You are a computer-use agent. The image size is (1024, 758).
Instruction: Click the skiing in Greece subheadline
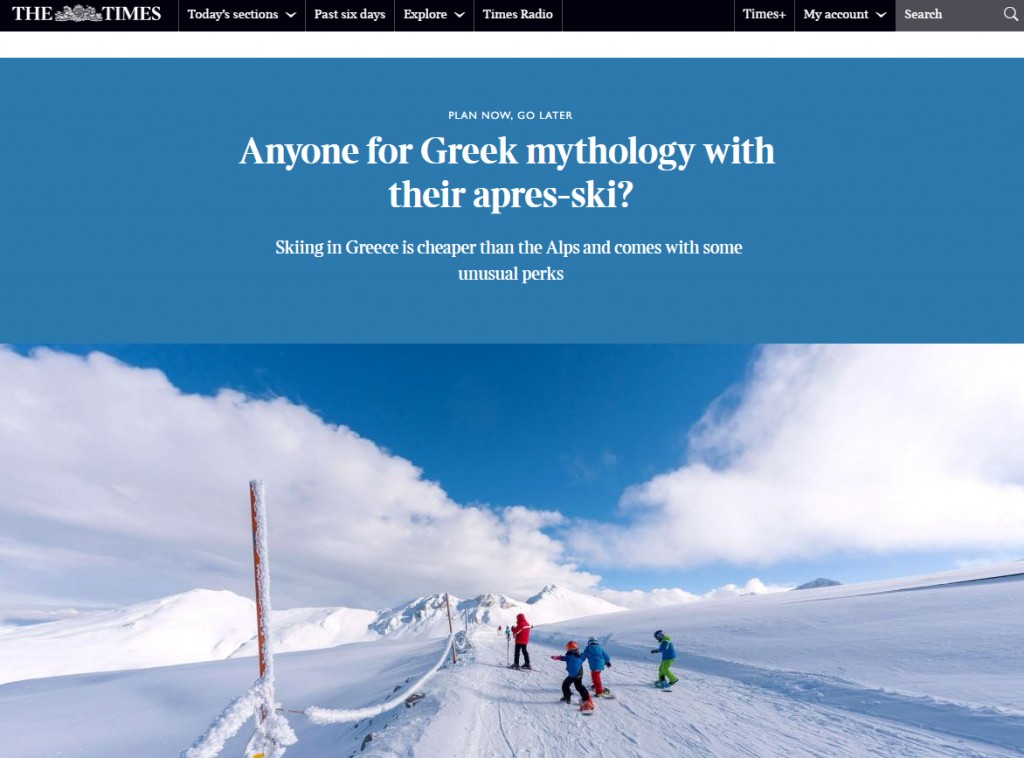point(509,261)
